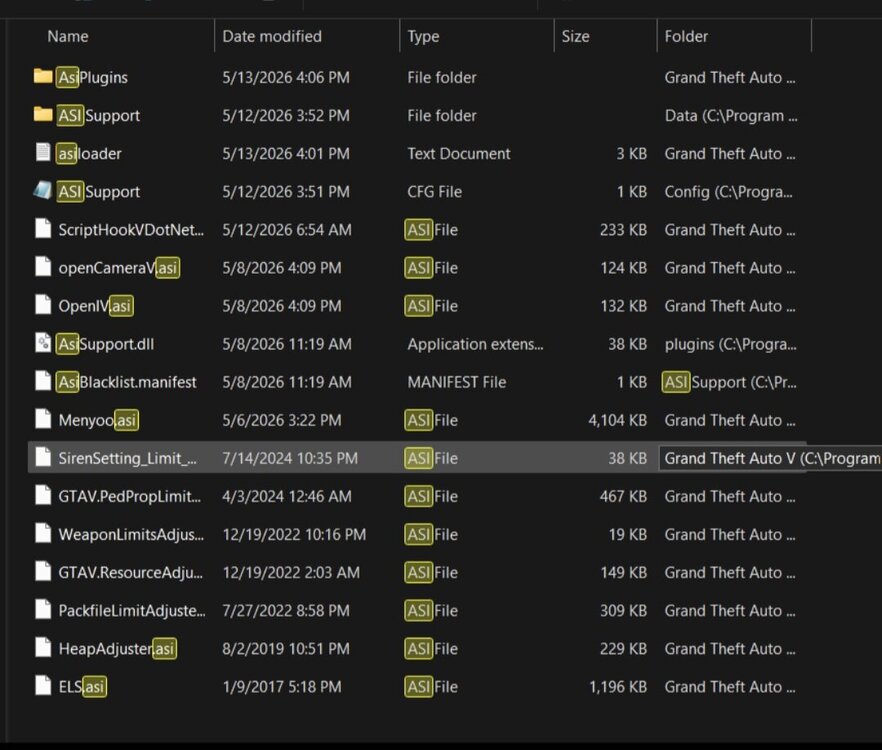Sort by the Date modified column header

[272, 37]
